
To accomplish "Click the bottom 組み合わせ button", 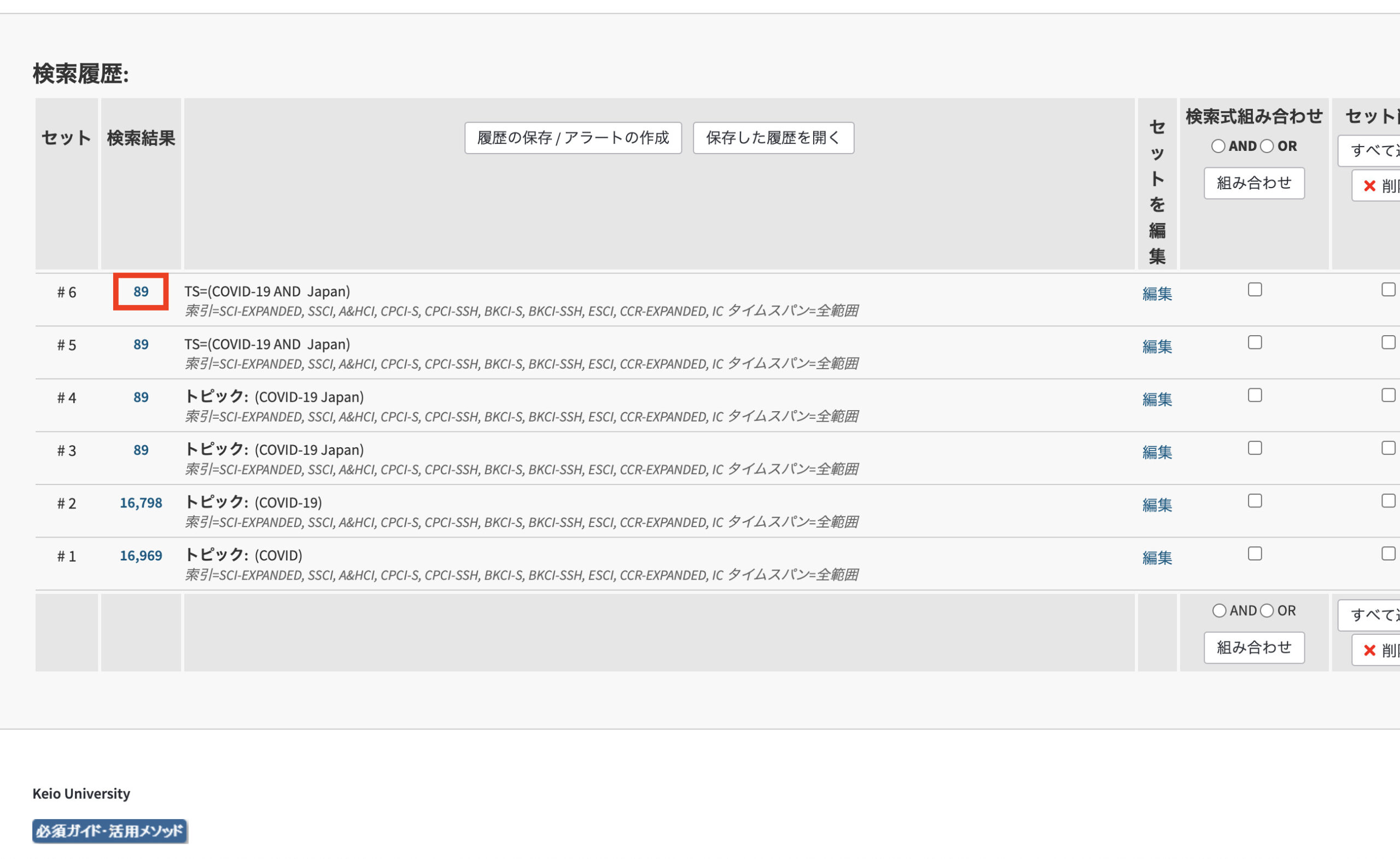I will point(1254,647).
